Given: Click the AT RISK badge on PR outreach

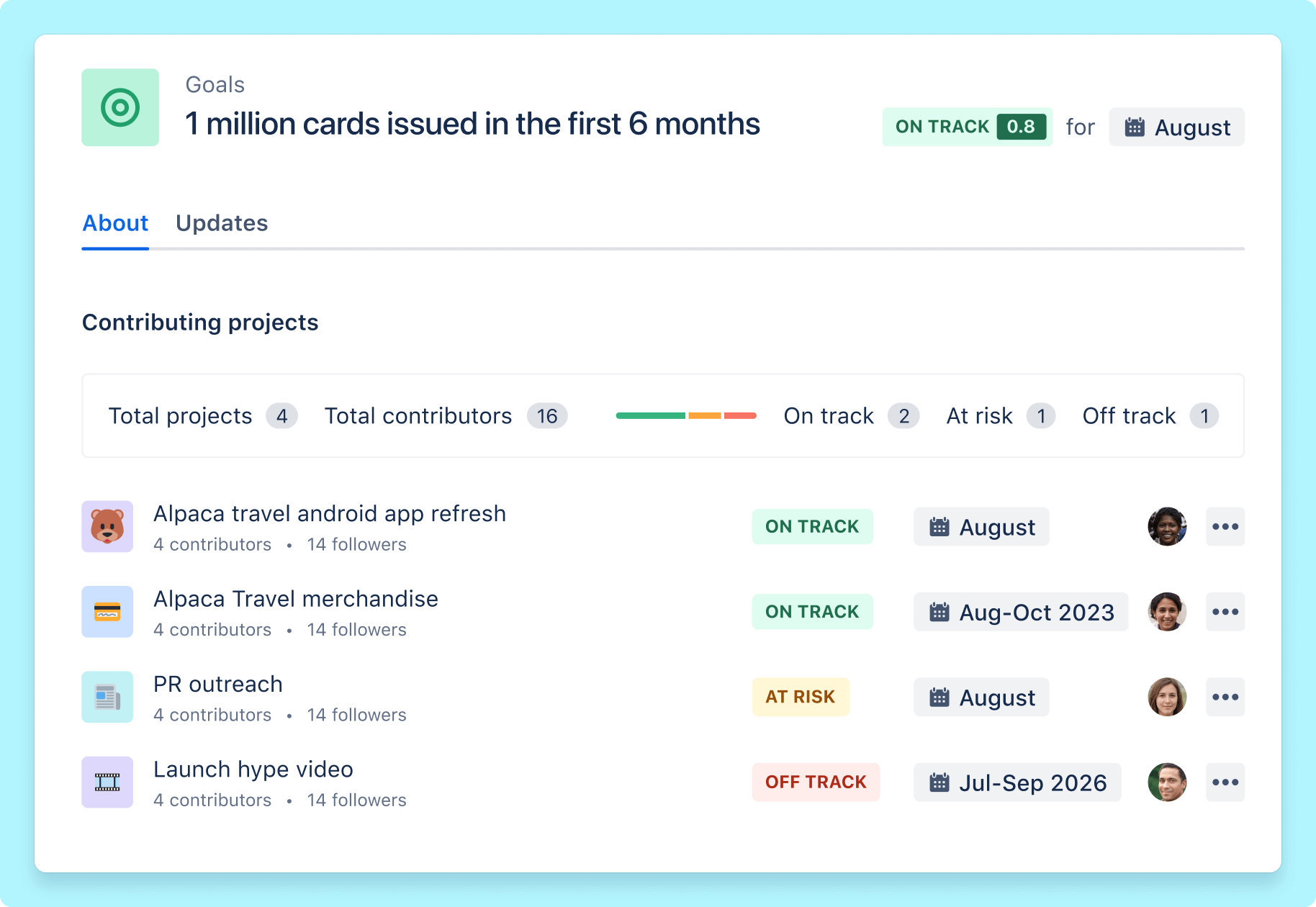Looking at the screenshot, I should (801, 696).
